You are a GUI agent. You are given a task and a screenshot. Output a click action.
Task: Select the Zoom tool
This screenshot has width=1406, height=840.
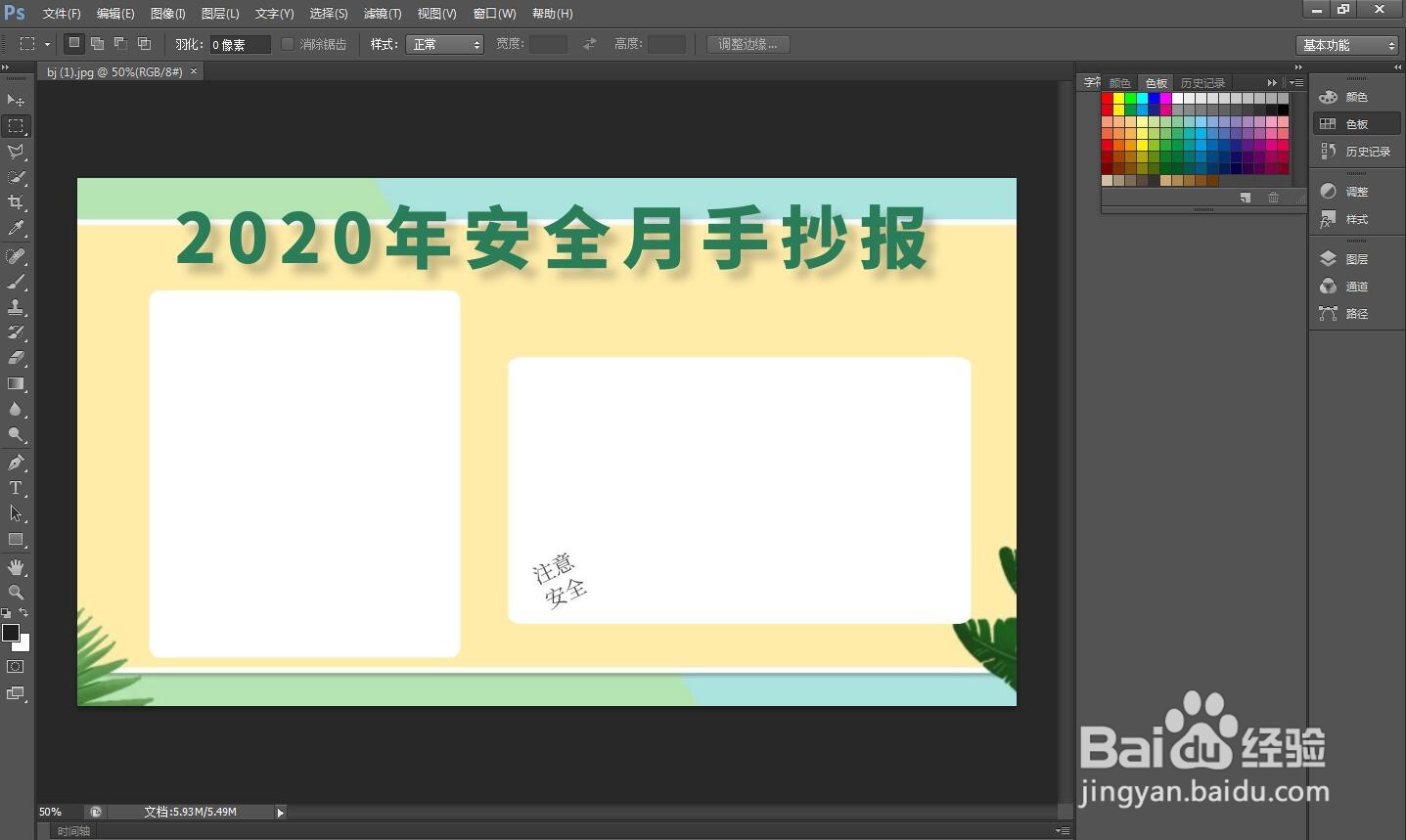click(x=16, y=592)
